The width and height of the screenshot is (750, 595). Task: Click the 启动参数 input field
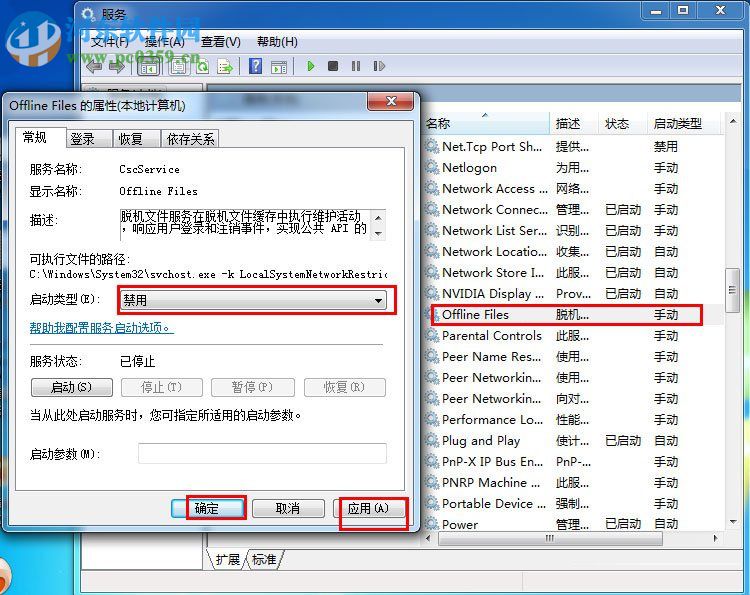tap(262, 453)
